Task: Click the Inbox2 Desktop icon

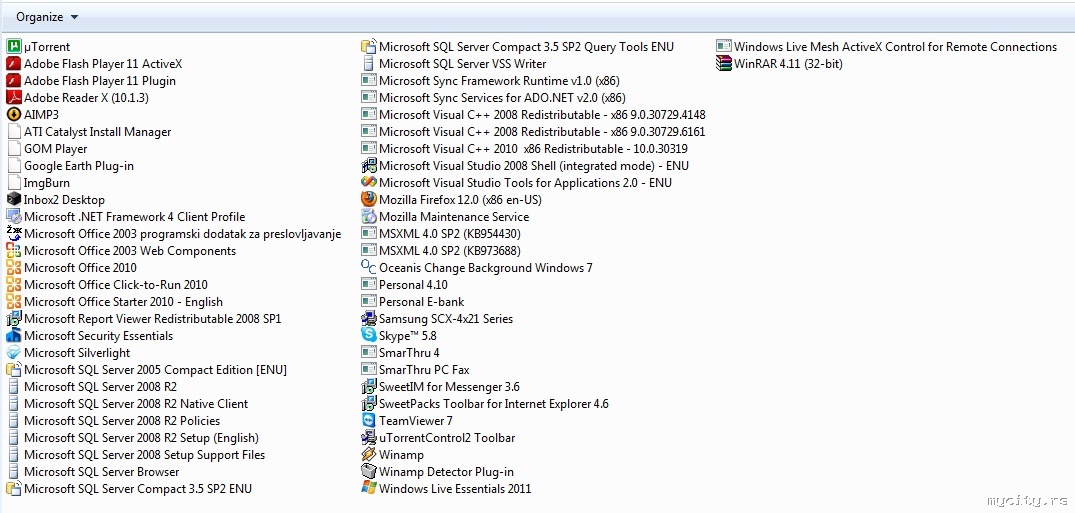Action: tap(14, 200)
